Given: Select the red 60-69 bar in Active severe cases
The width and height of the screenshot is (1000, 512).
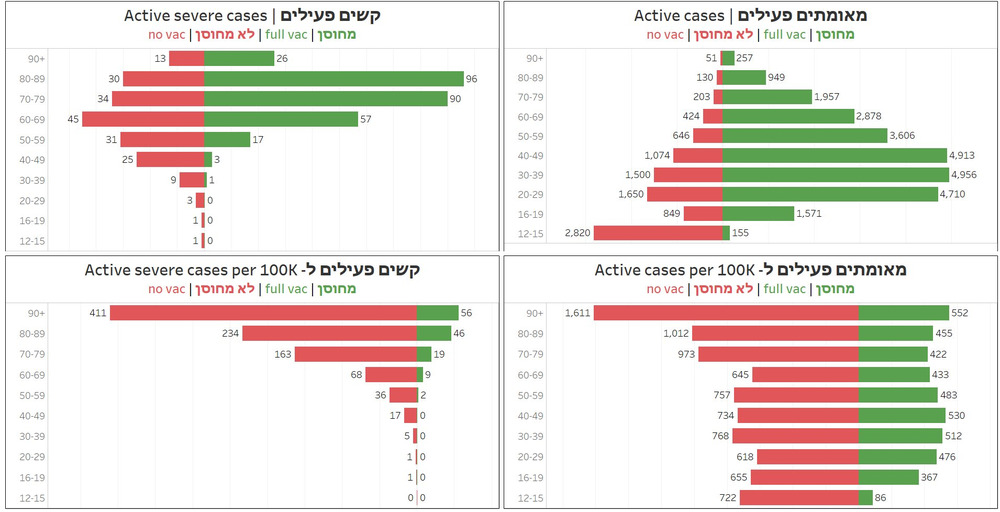Looking at the screenshot, I should 143,119.
